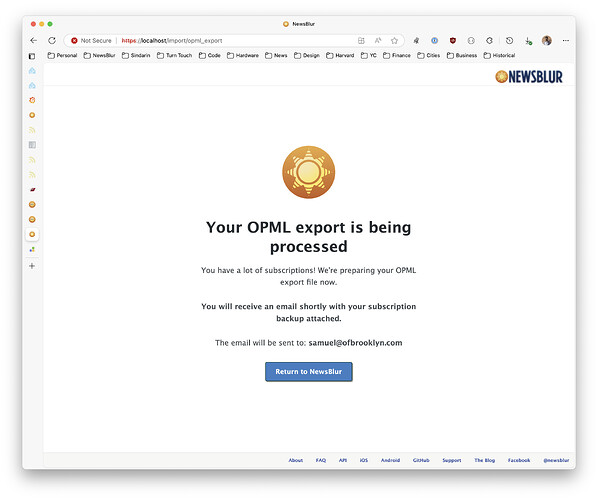Open the three-dot browser settings menu
This screenshot has width=599, height=500.
[566, 40]
